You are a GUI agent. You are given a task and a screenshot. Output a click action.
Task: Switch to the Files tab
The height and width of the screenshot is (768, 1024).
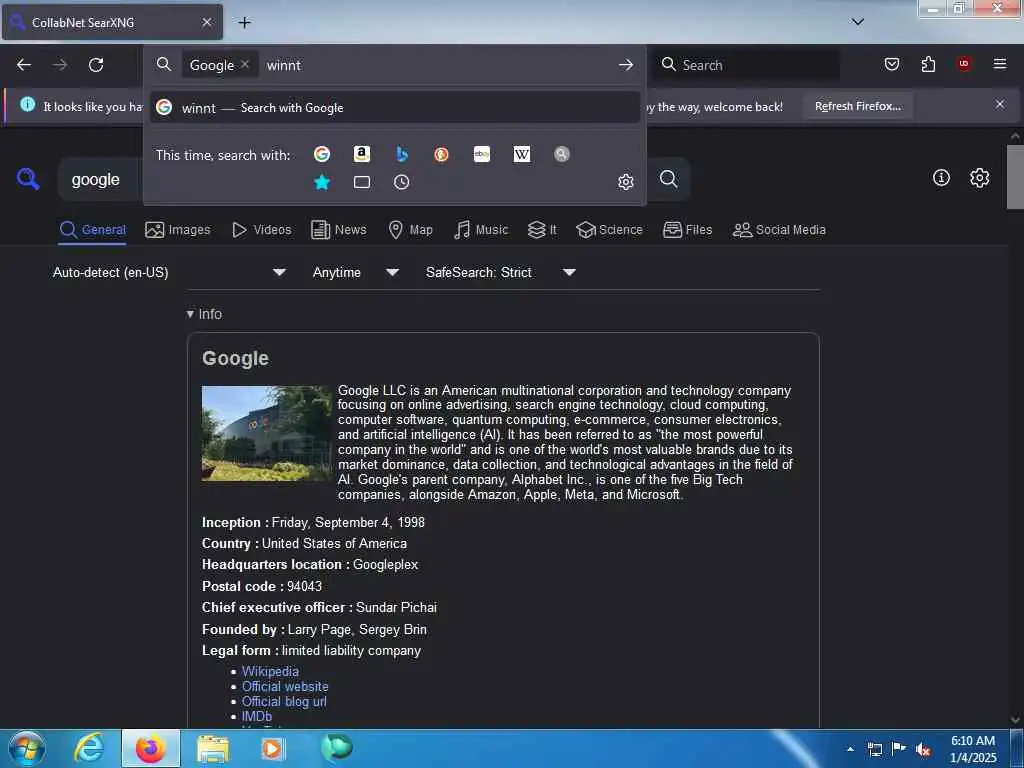(x=688, y=230)
